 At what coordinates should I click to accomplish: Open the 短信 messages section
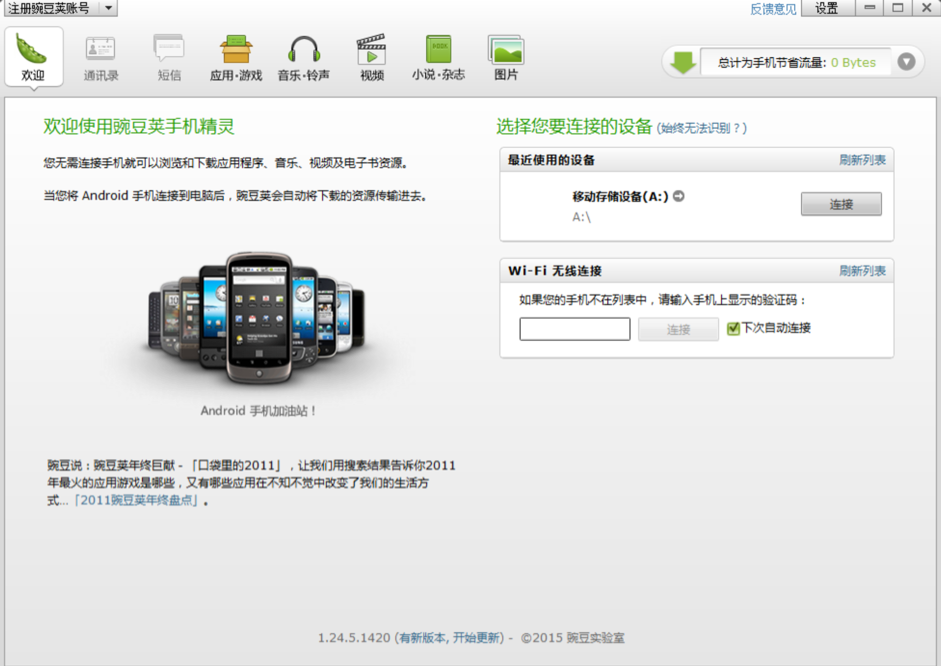coord(169,58)
